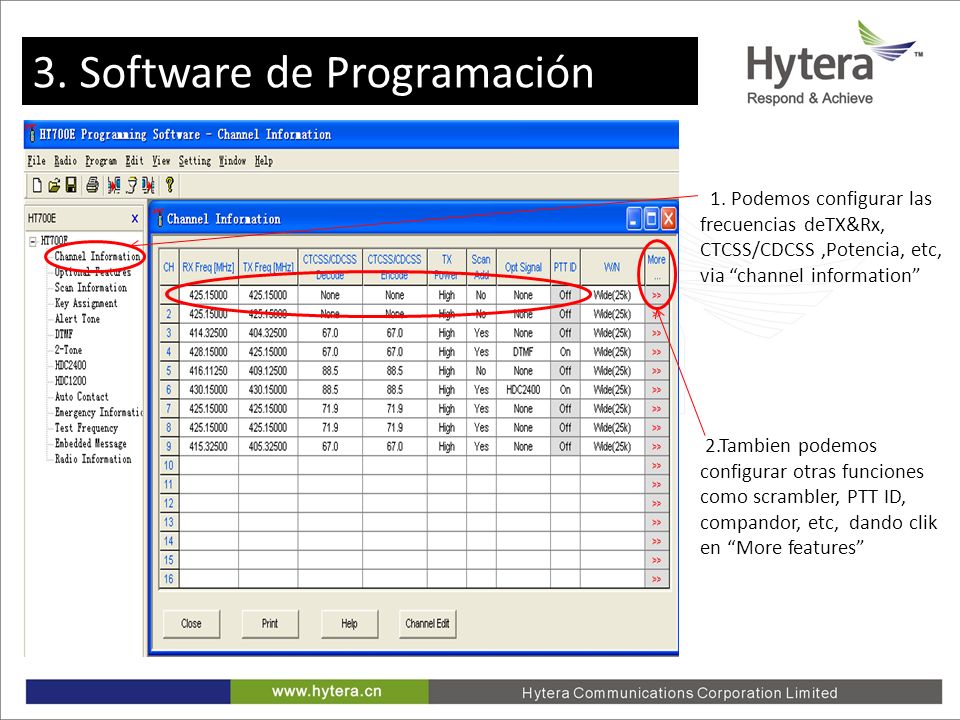This screenshot has height=720, width=960.
Task: Click More features arrow for channel 1
Action: [x=657, y=295]
